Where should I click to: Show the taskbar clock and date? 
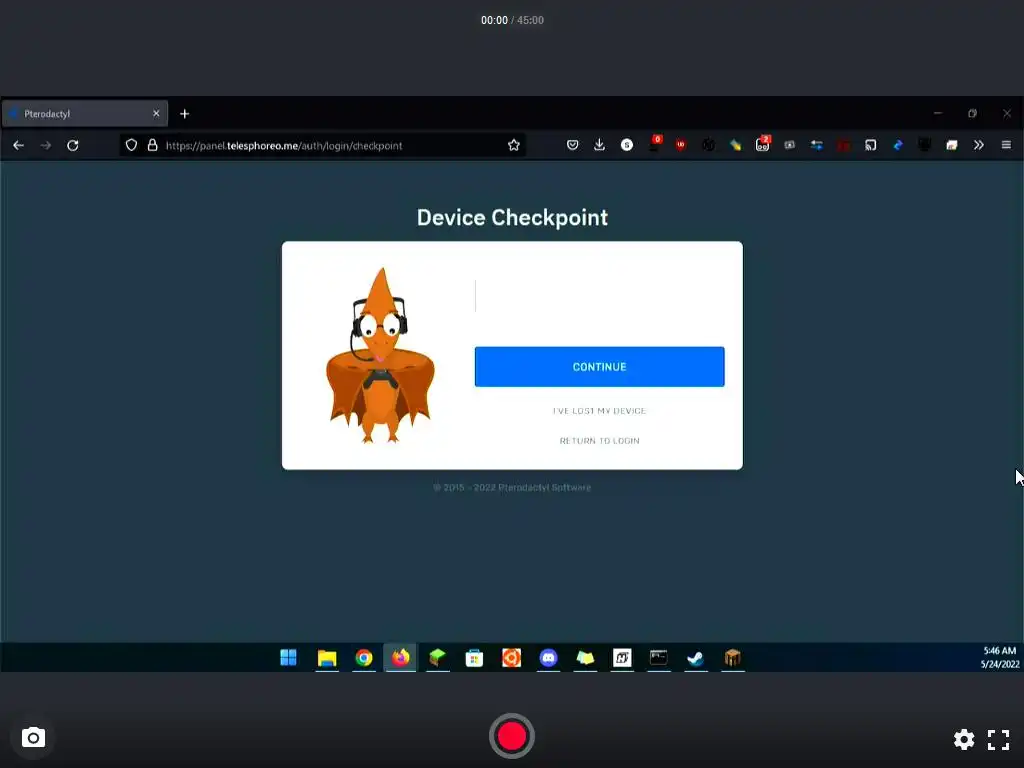pos(999,658)
